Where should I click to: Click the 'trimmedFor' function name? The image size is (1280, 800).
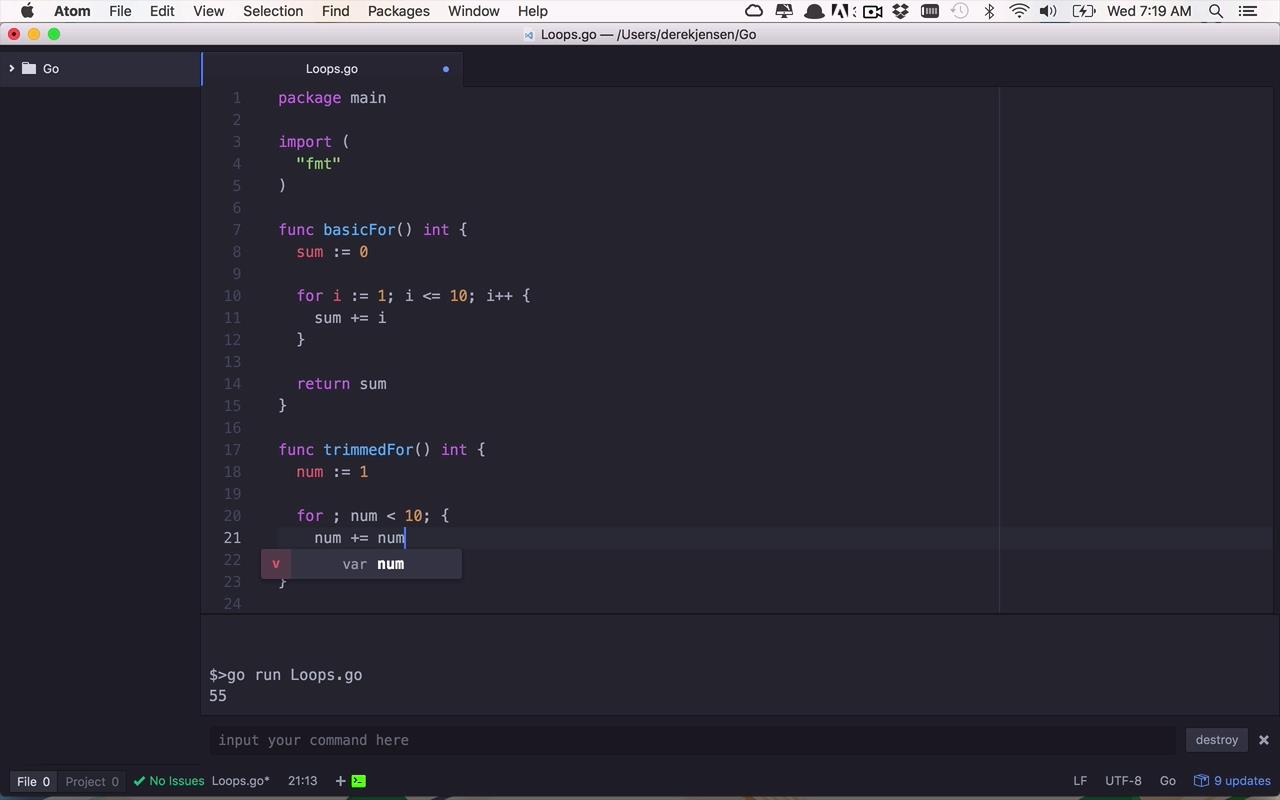pyautogui.click(x=368, y=450)
